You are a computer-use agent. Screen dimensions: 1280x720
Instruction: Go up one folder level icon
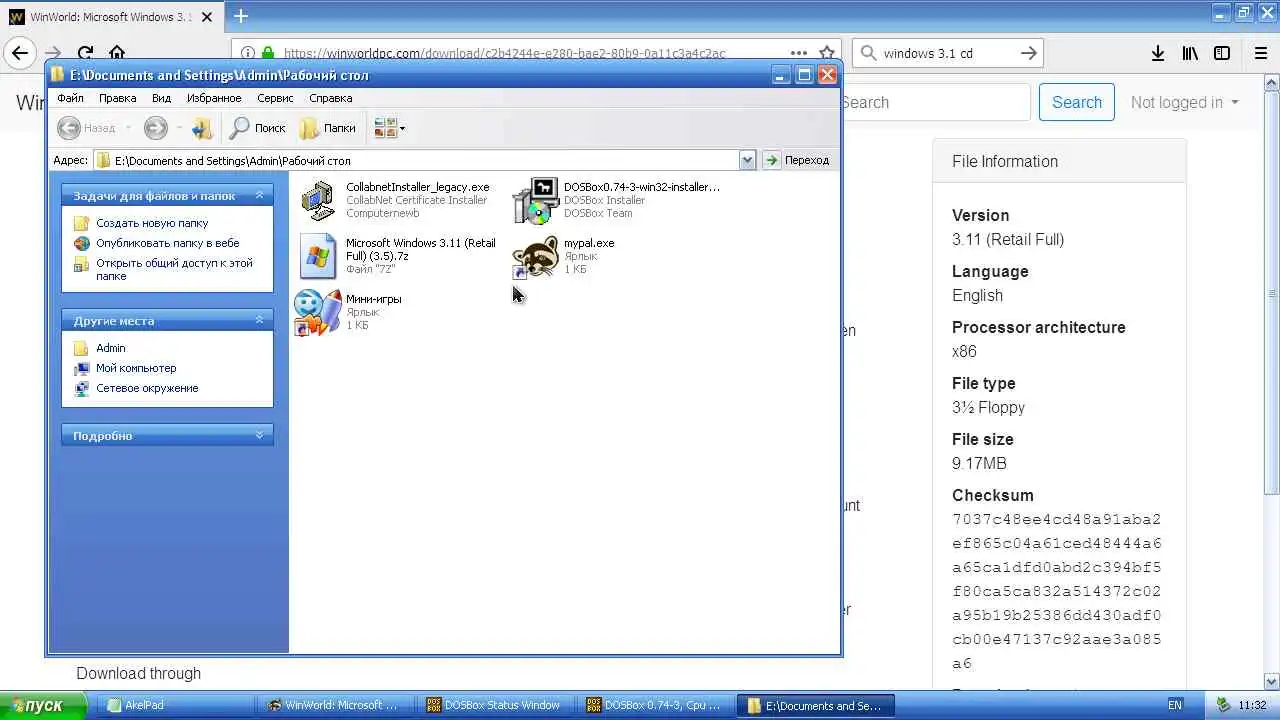pyautogui.click(x=202, y=128)
